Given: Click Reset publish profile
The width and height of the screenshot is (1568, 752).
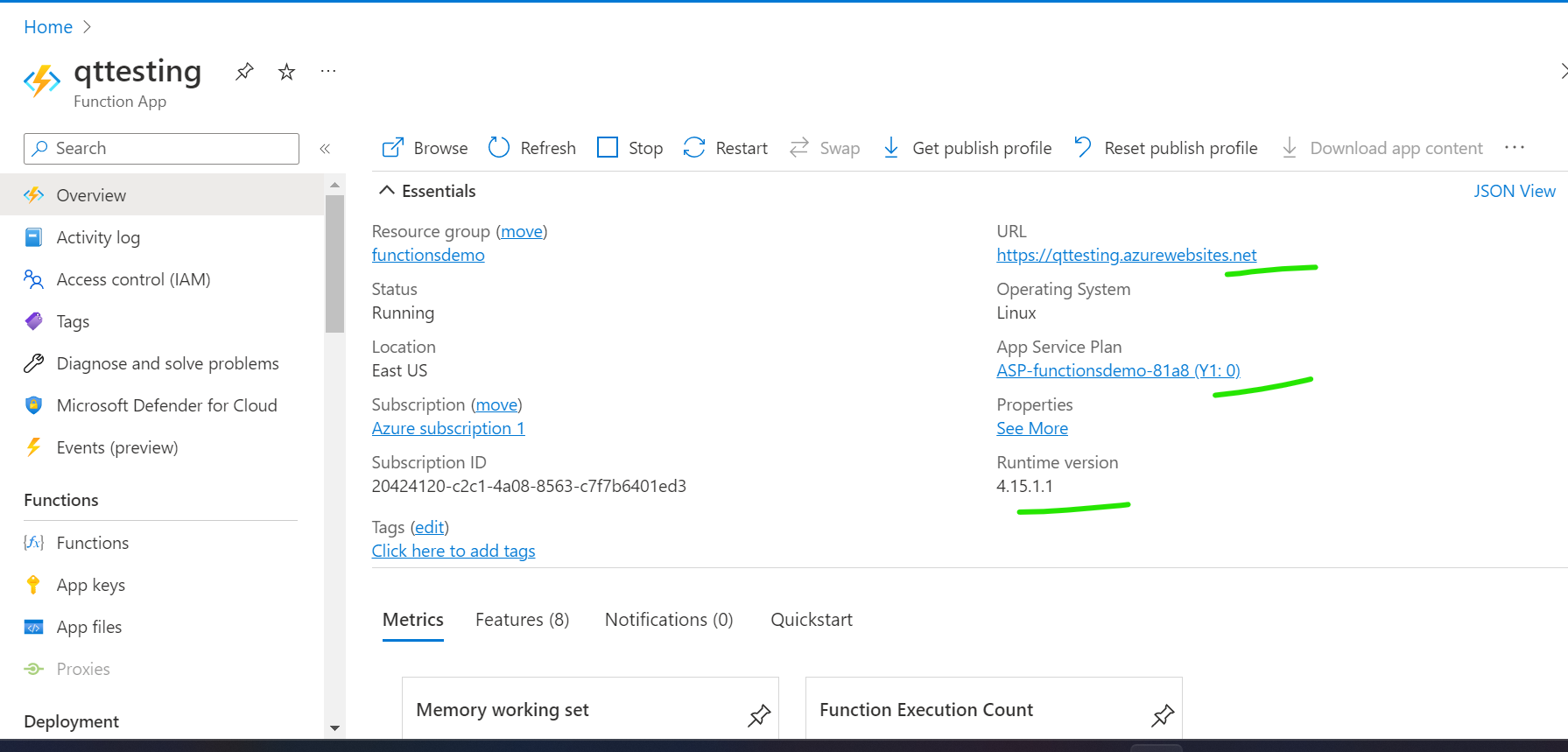Looking at the screenshot, I should [x=1165, y=148].
